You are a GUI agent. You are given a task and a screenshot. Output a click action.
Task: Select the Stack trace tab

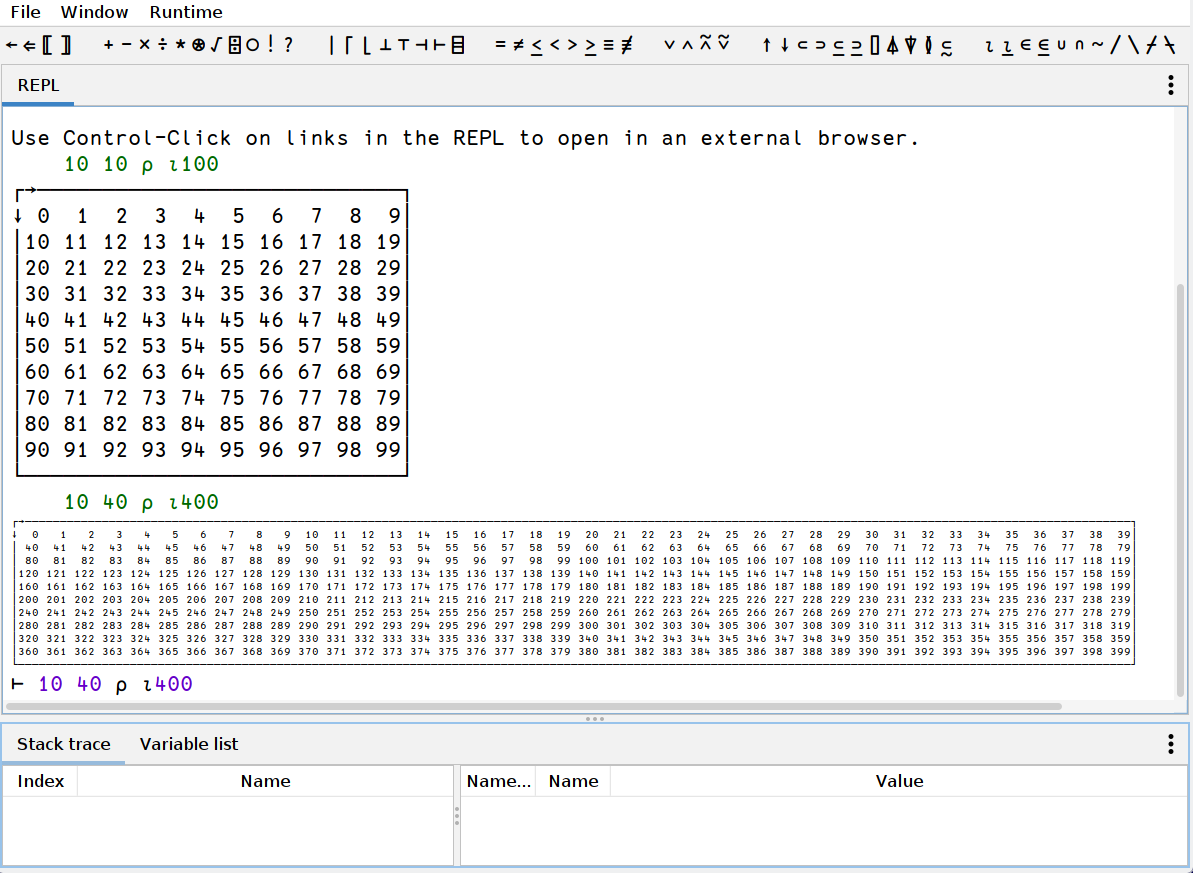[63, 744]
